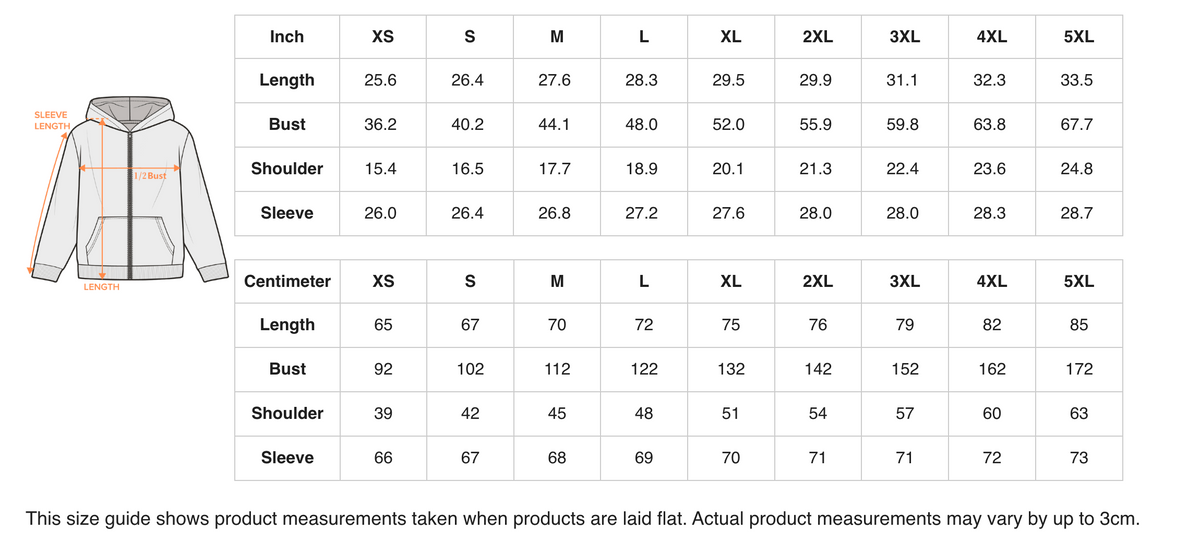
Task: Select the 44.1 bust value for M
Action: click(x=555, y=124)
